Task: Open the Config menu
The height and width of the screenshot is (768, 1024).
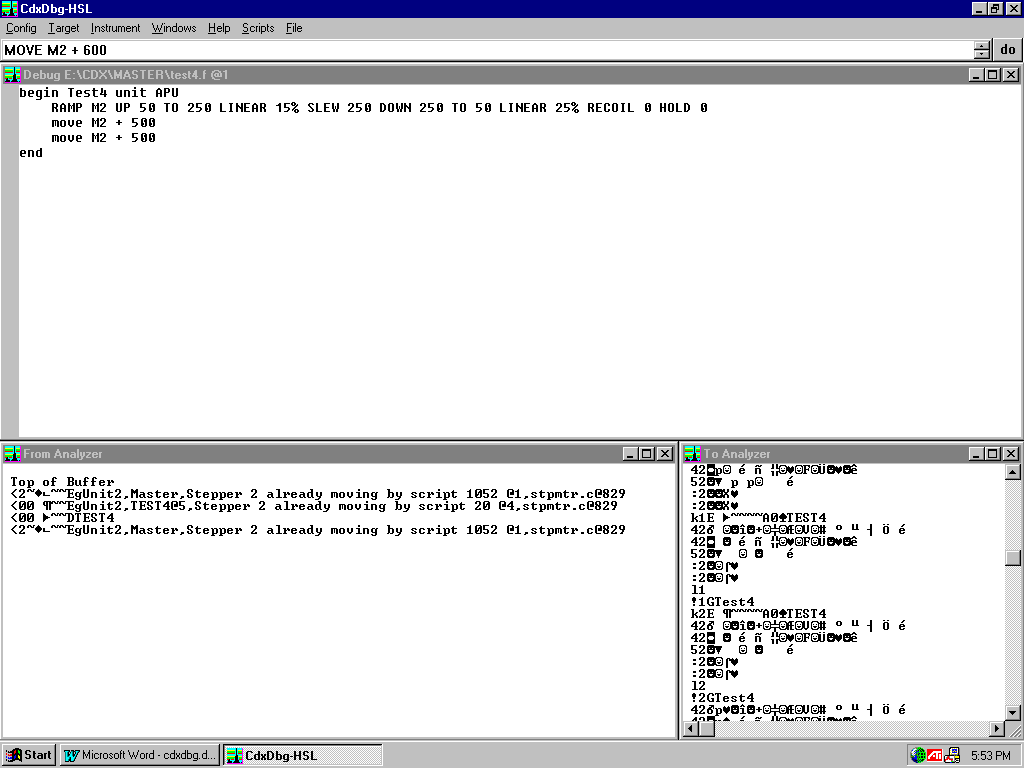Action: tap(21, 28)
